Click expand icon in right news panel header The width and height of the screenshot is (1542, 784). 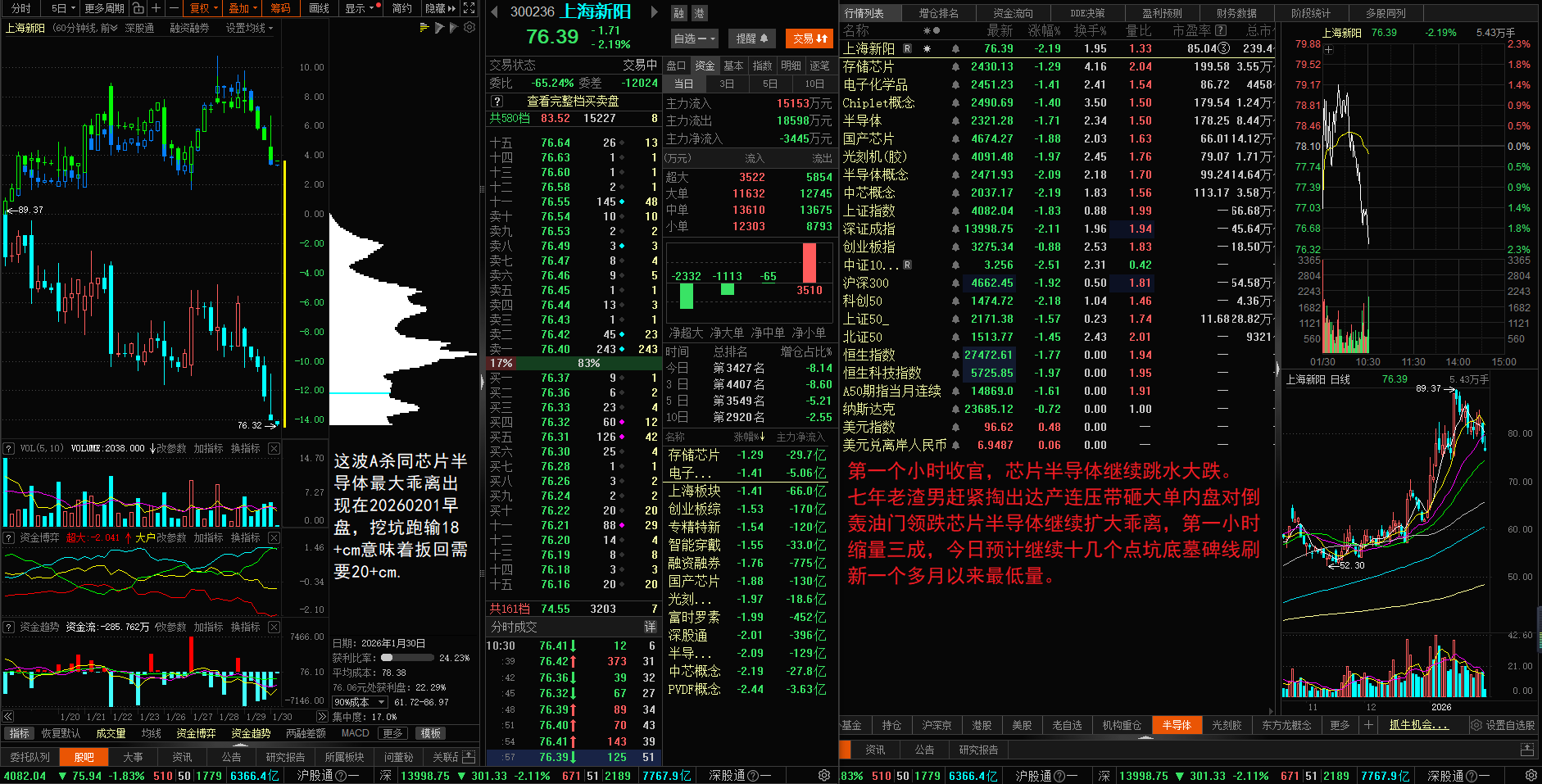[x=1526, y=750]
